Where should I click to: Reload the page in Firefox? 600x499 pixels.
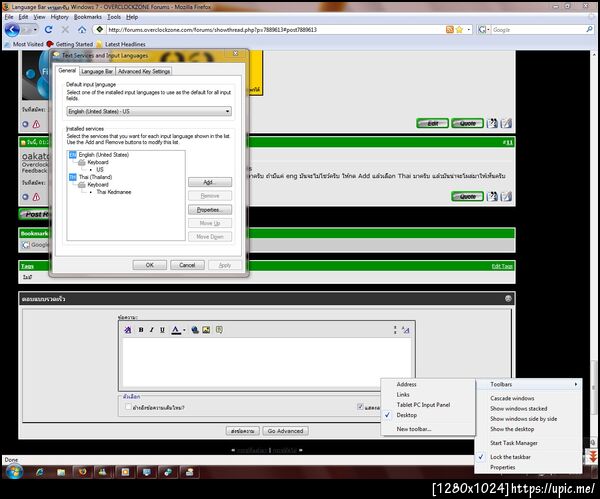coord(48,29)
